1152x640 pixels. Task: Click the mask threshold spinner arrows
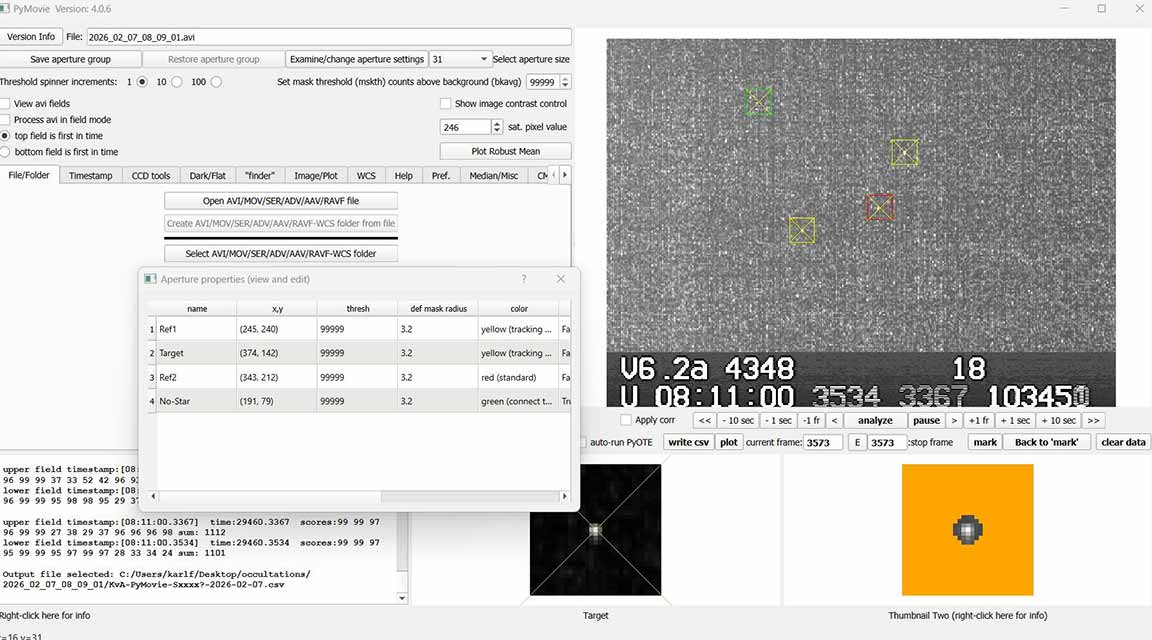565,82
